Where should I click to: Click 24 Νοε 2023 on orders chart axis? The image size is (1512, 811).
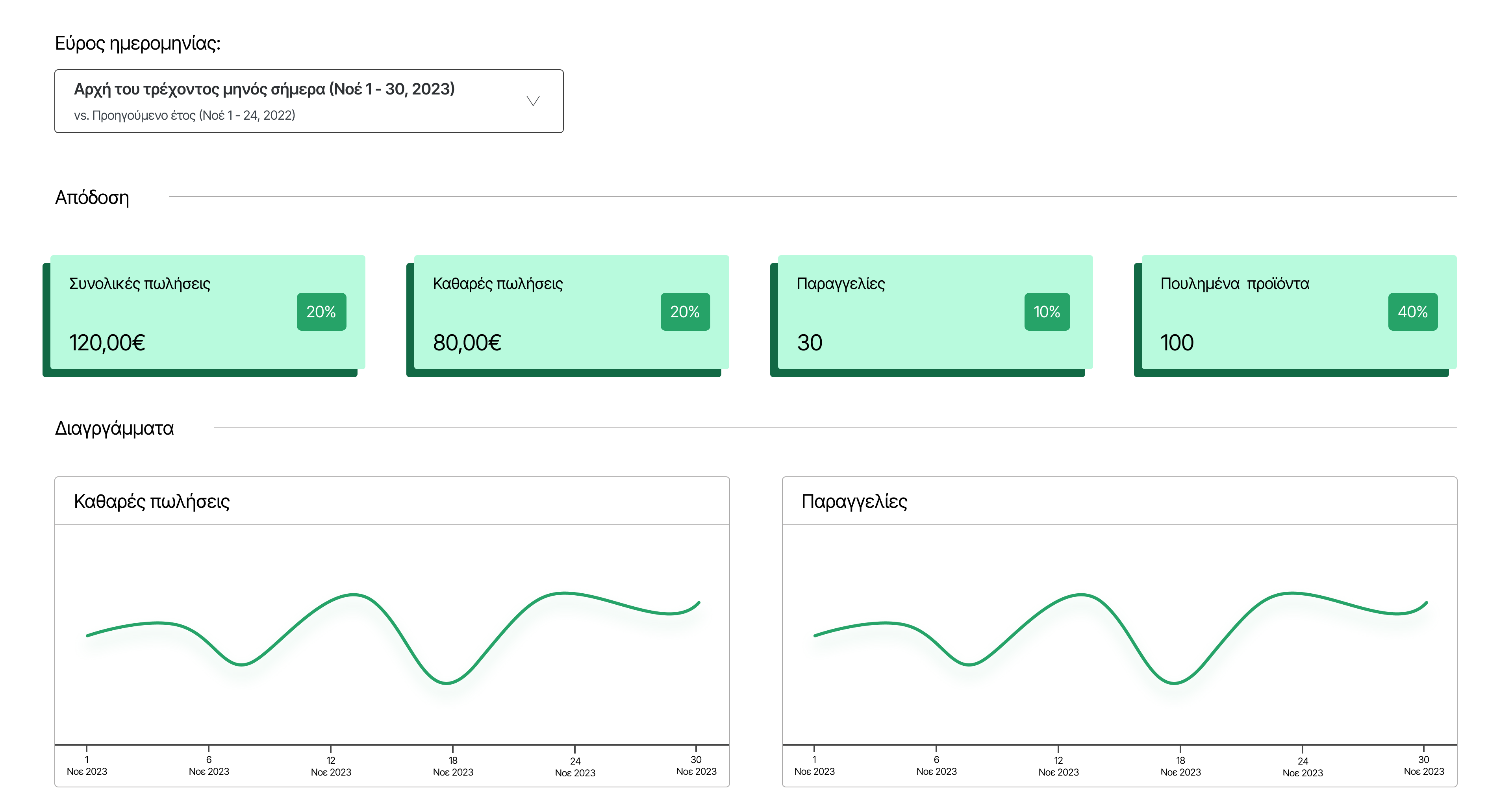click(1303, 767)
